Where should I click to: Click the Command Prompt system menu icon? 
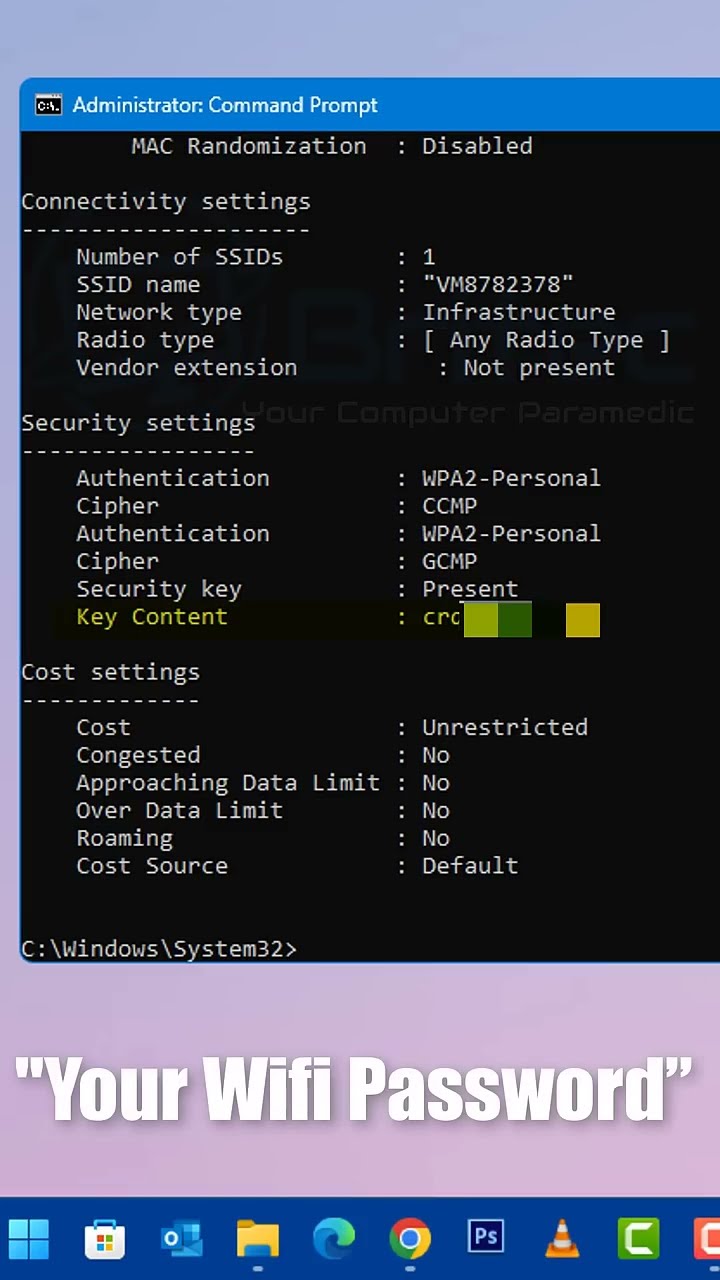tap(47, 105)
